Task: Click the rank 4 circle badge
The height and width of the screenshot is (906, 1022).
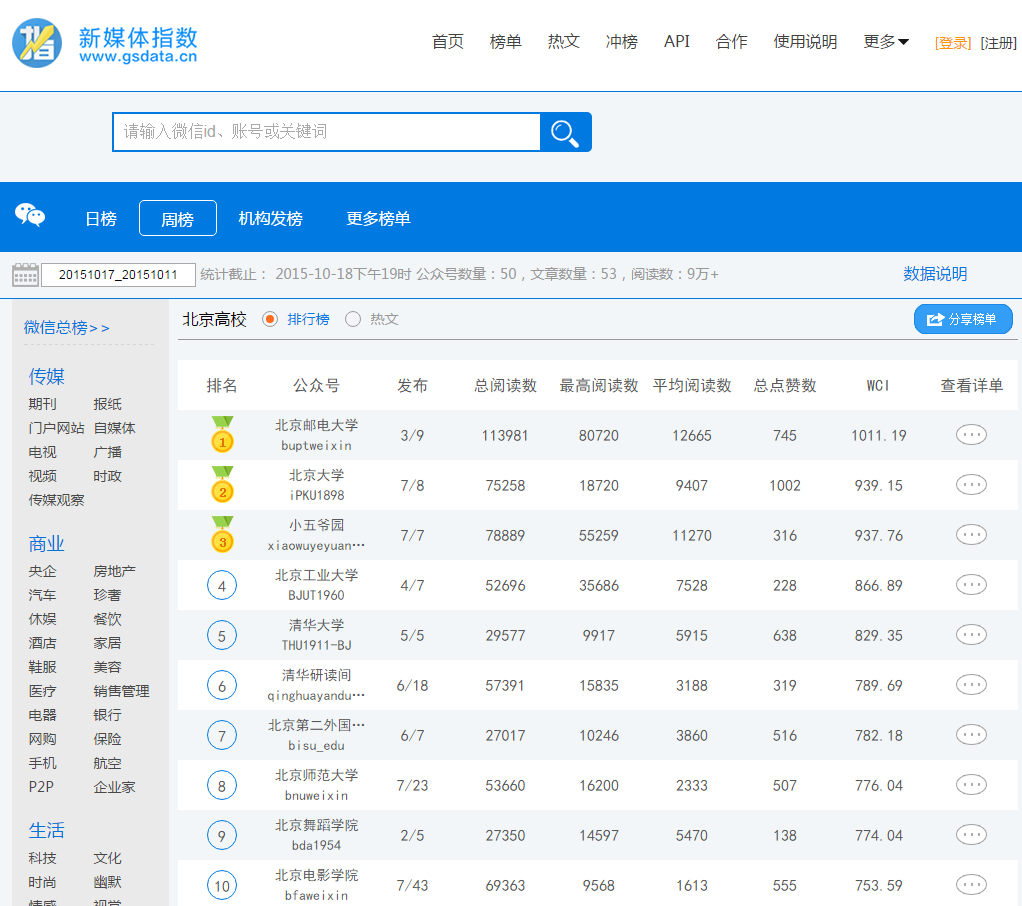Action: (x=222, y=585)
